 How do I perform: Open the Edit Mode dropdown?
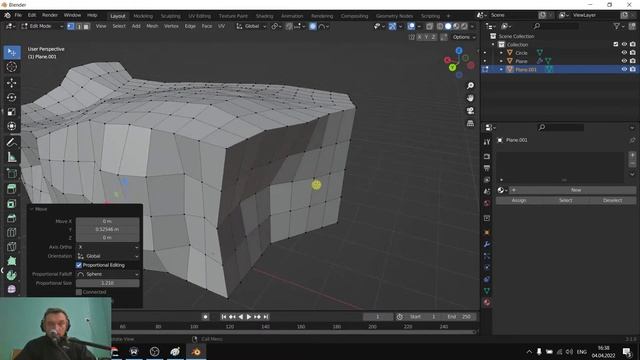point(42,26)
